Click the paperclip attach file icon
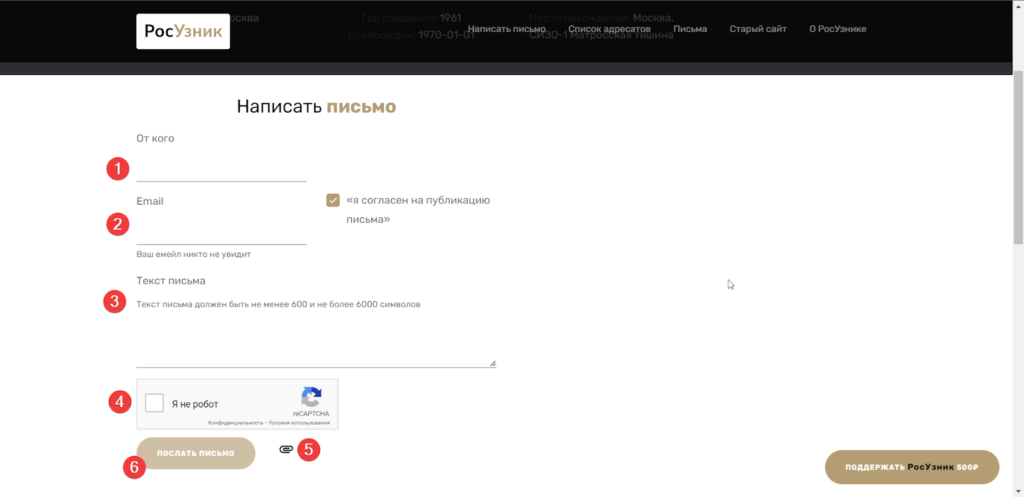 click(285, 450)
